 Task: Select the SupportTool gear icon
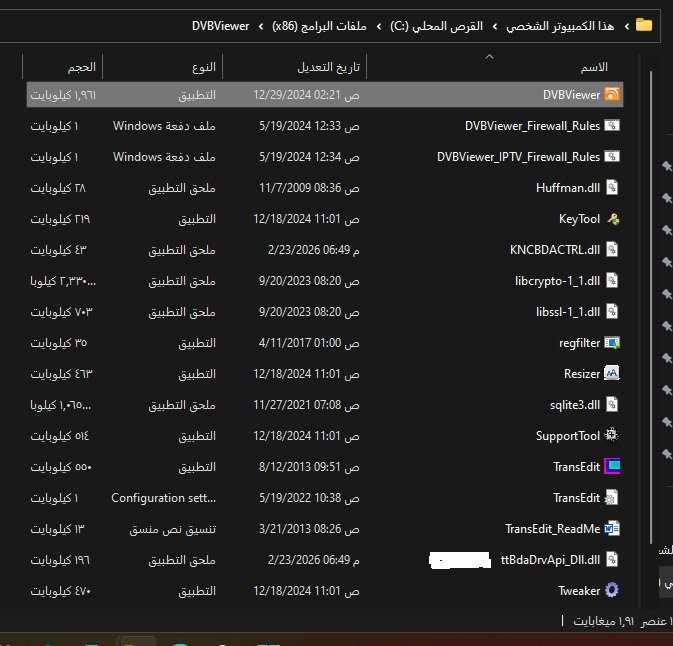(612, 436)
